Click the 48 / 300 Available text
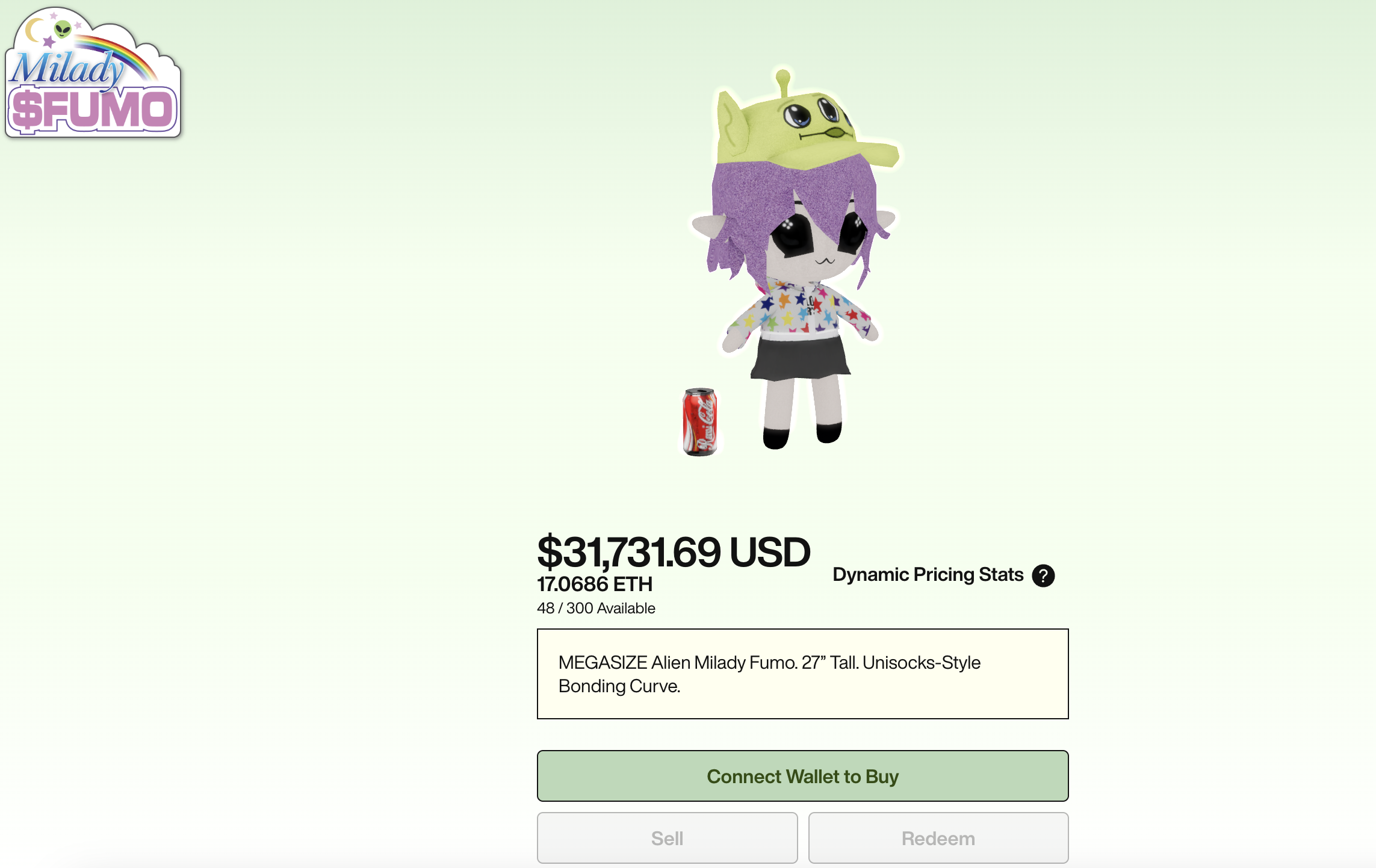 (596, 608)
